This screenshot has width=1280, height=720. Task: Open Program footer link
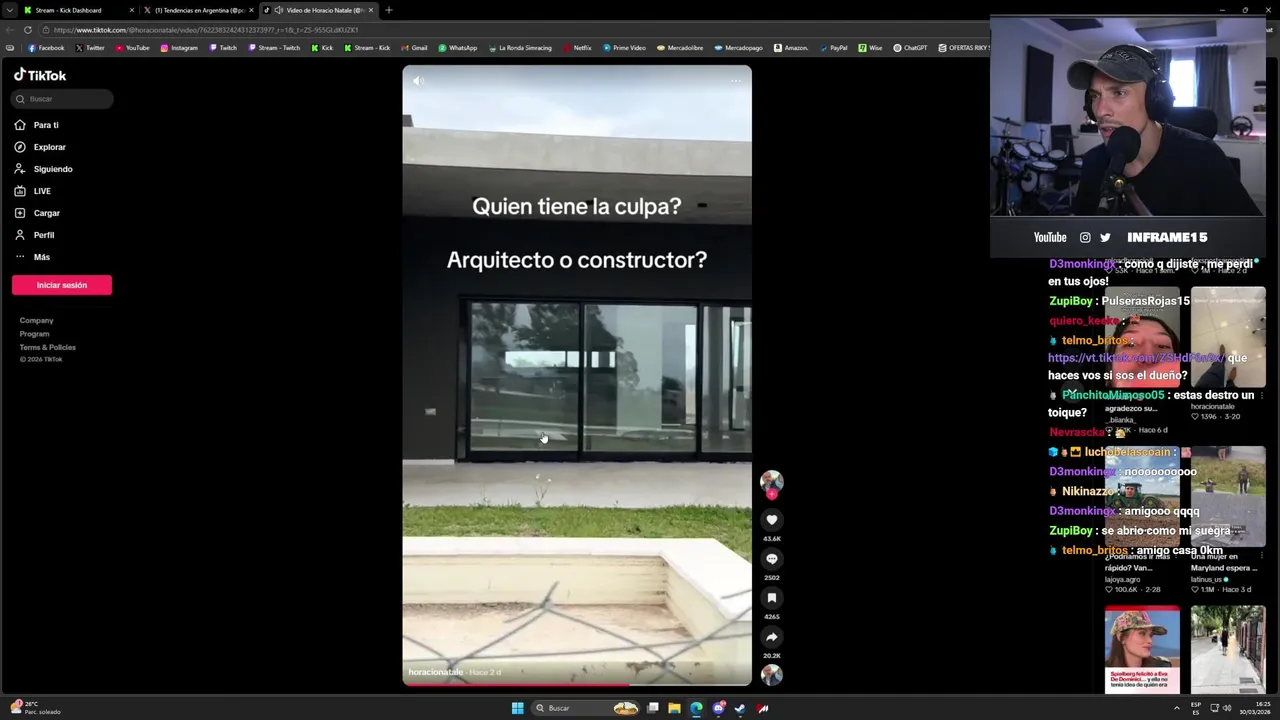34,334
